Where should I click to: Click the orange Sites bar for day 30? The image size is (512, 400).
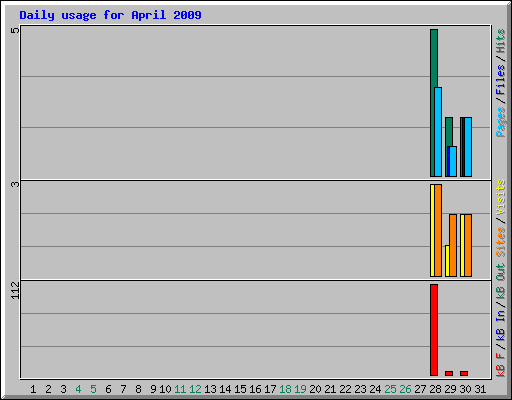click(x=468, y=245)
